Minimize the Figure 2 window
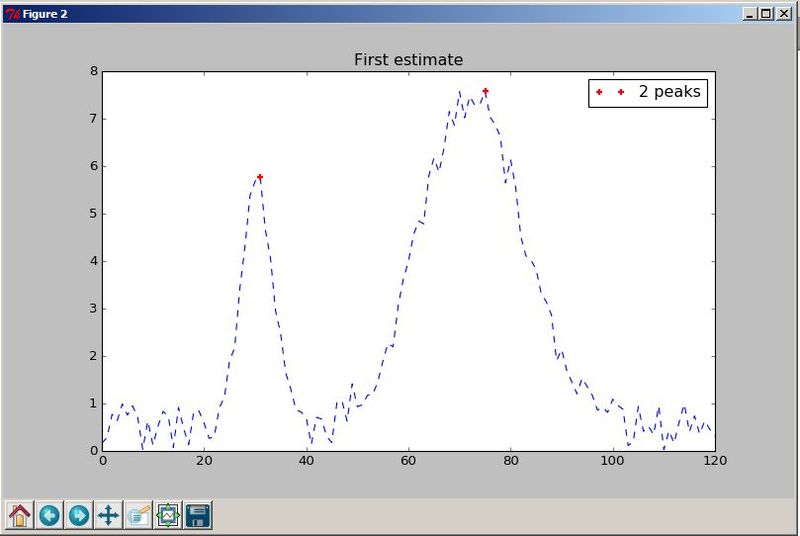The height and width of the screenshot is (536, 800). [749, 14]
